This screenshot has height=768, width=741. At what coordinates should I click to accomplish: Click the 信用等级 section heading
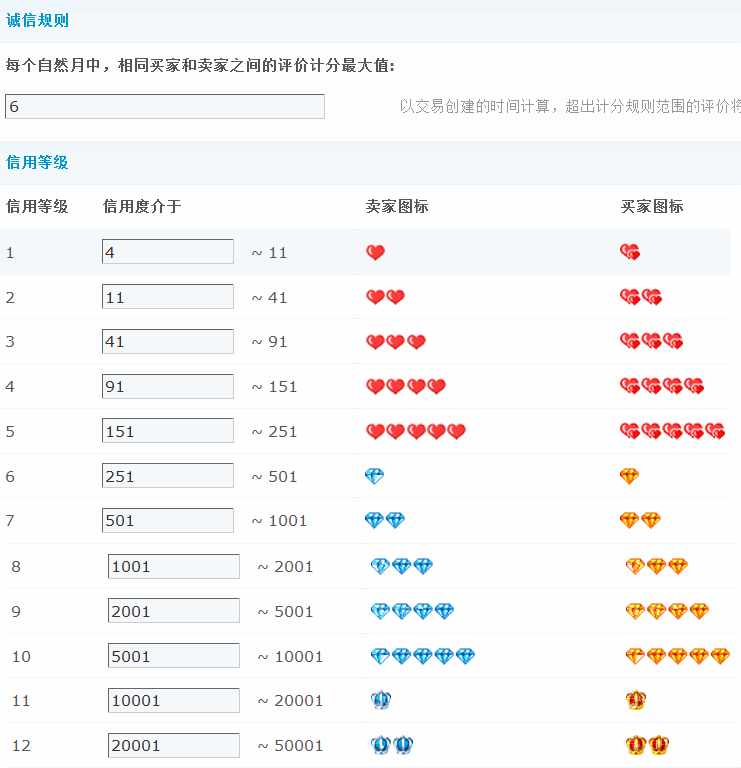pos(37,162)
